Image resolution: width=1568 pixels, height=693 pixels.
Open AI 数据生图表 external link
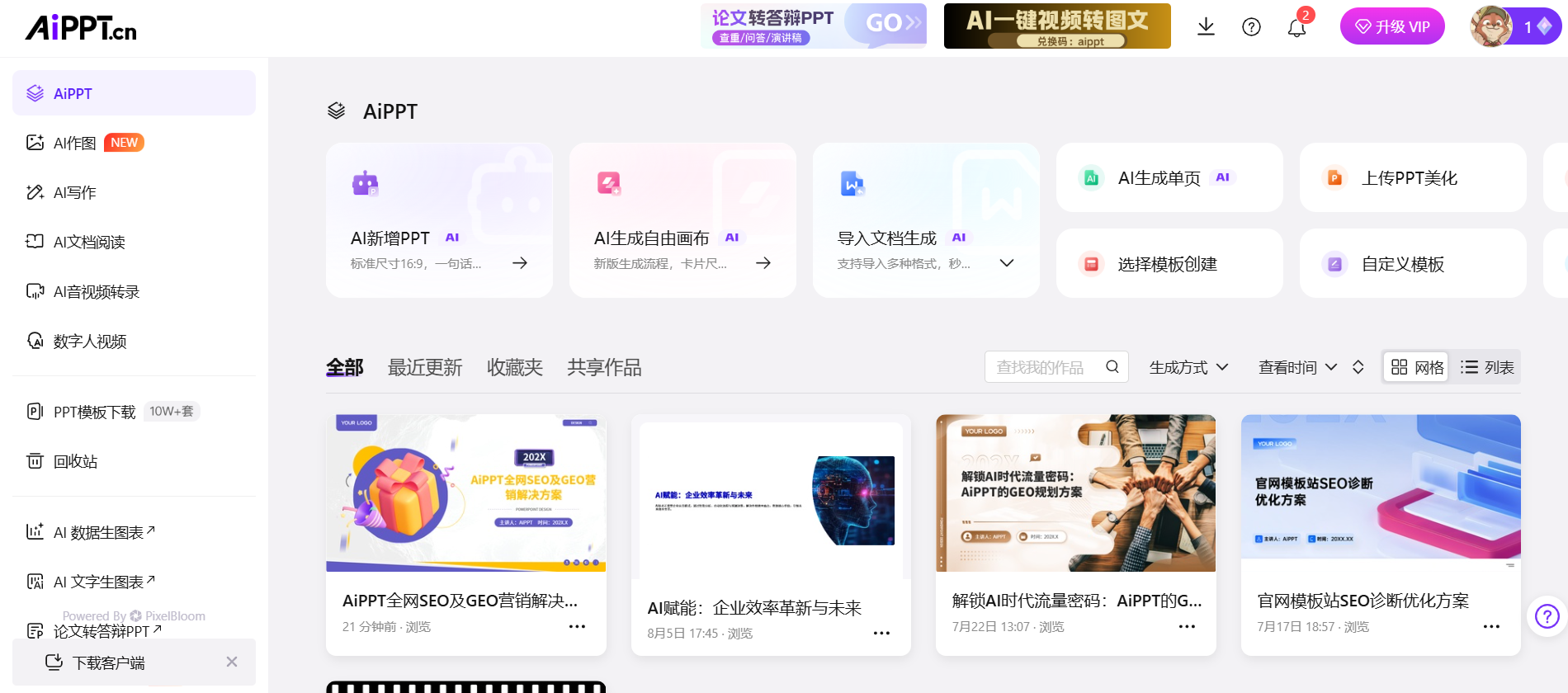click(x=134, y=532)
